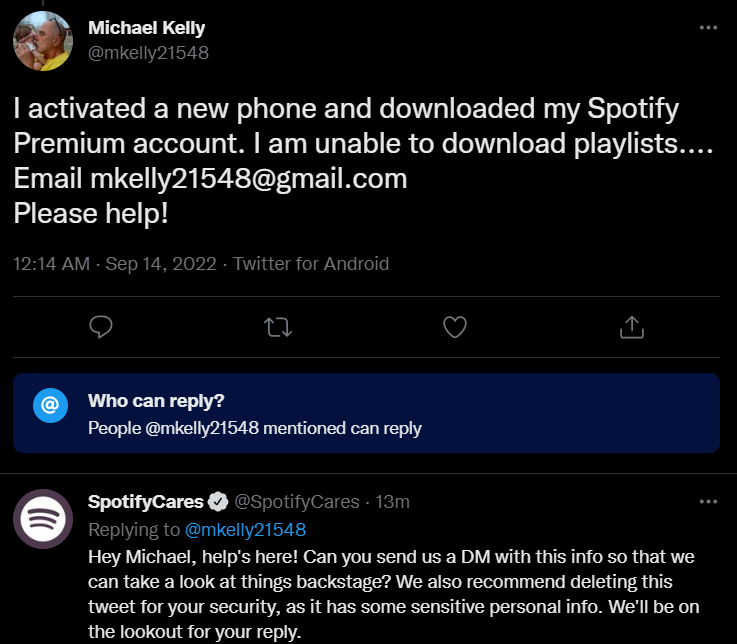Screen dimensions: 737x644
Task: Like the tweet with the heart icon
Action: pos(454,326)
